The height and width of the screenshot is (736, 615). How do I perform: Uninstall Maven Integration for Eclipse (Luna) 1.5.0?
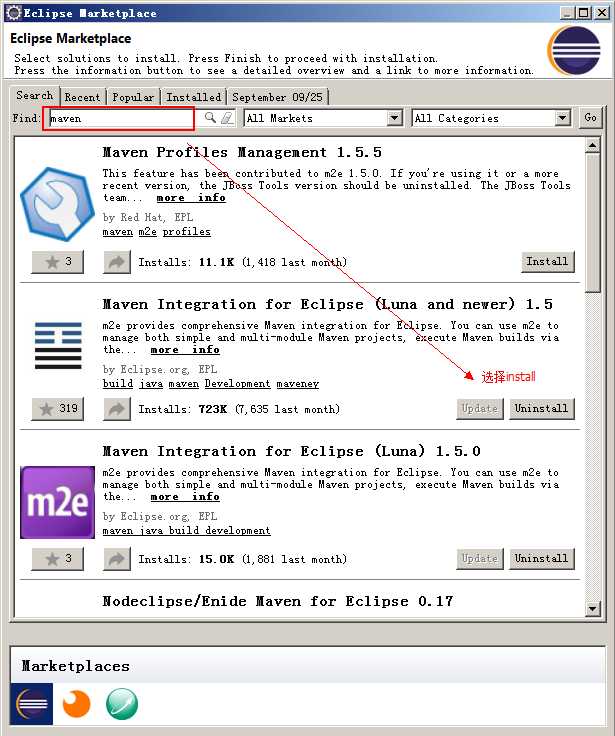click(x=542, y=559)
